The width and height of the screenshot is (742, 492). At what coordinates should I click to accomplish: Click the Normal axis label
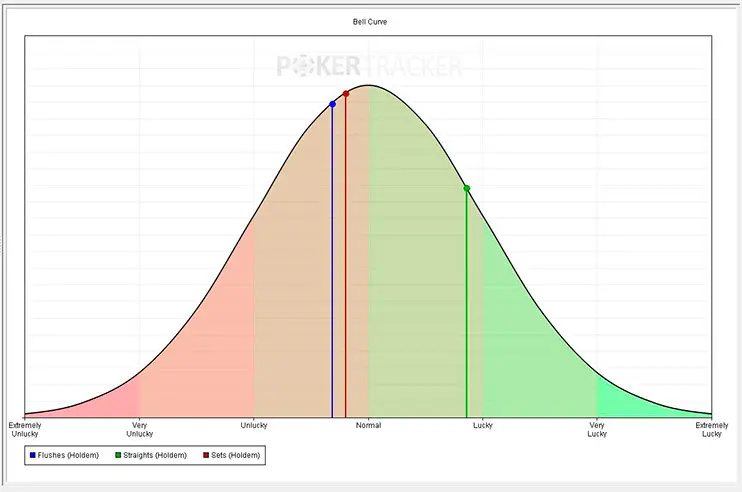368,425
